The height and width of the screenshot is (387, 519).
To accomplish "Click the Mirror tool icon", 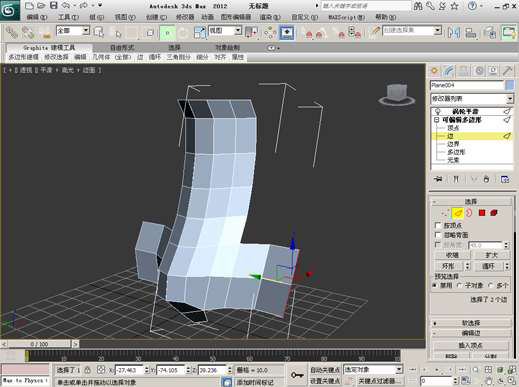I will pyautogui.click(x=454, y=33).
